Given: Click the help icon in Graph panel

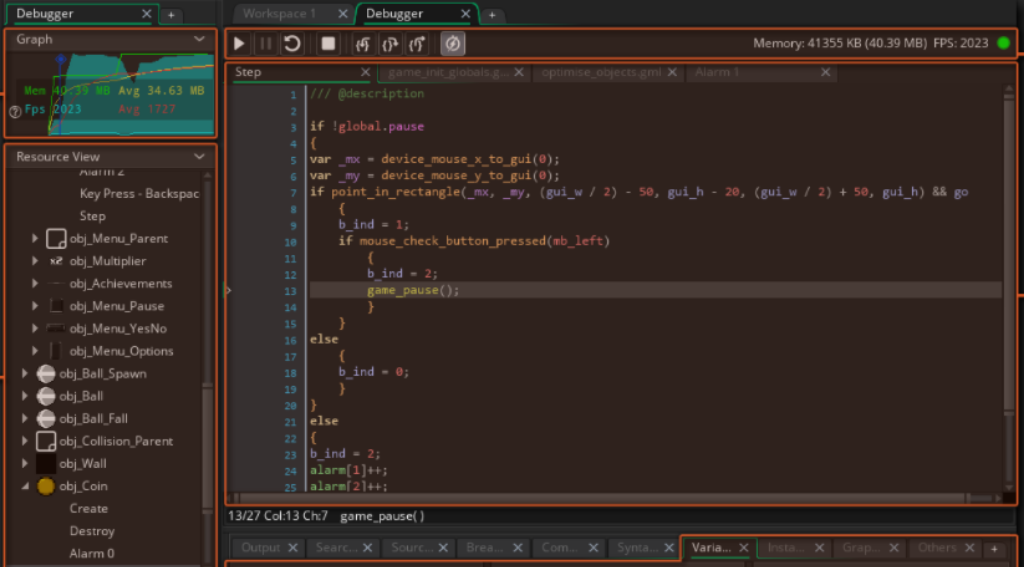Looking at the screenshot, I should [15, 112].
